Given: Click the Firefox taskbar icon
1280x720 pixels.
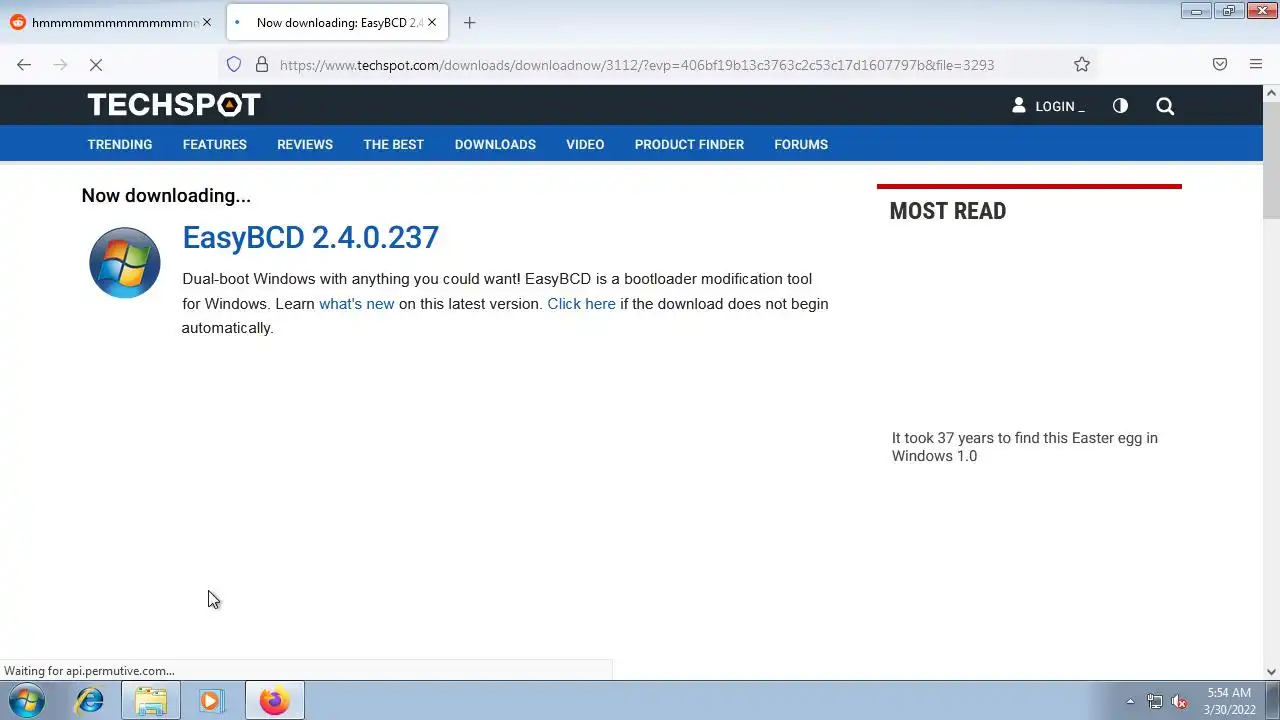Looking at the screenshot, I should (x=274, y=700).
